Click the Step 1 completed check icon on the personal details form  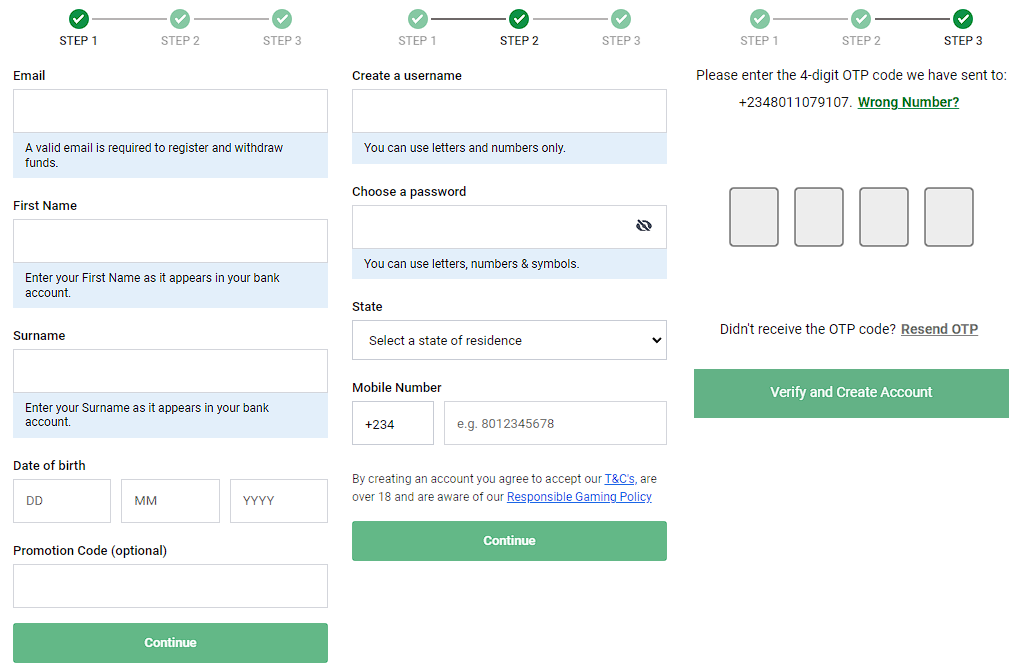coord(79,18)
